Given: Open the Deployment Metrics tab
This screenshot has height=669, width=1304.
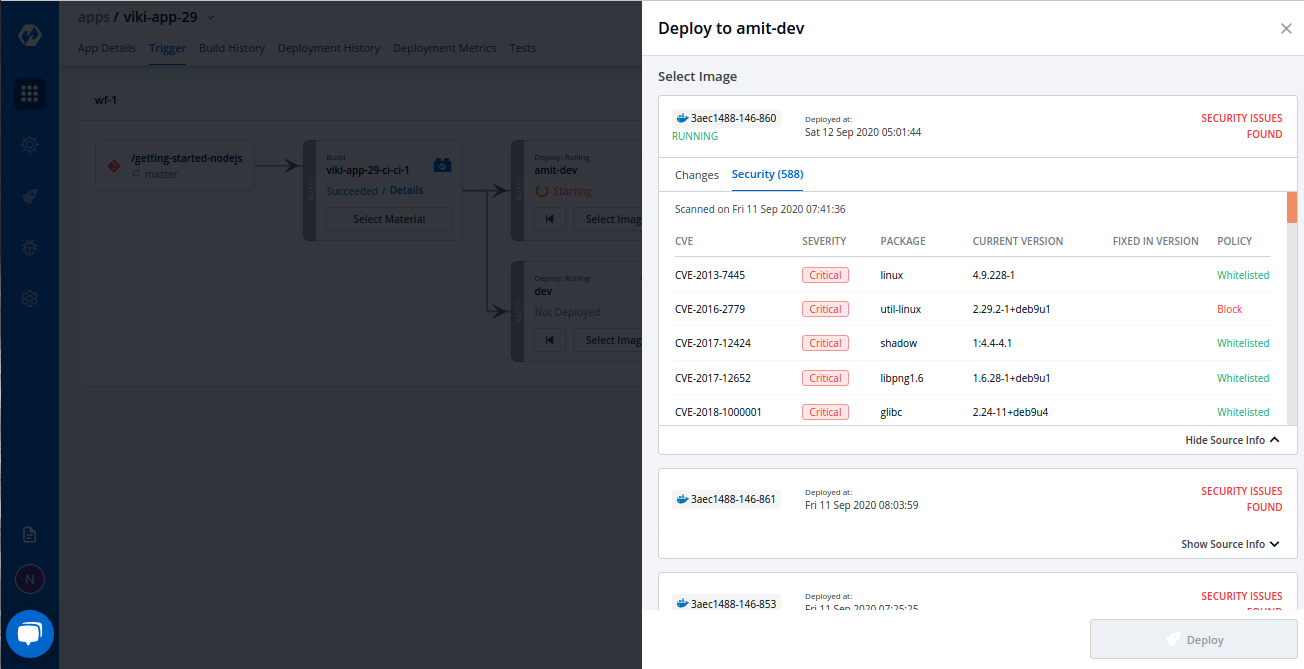Looking at the screenshot, I should click(x=444, y=48).
